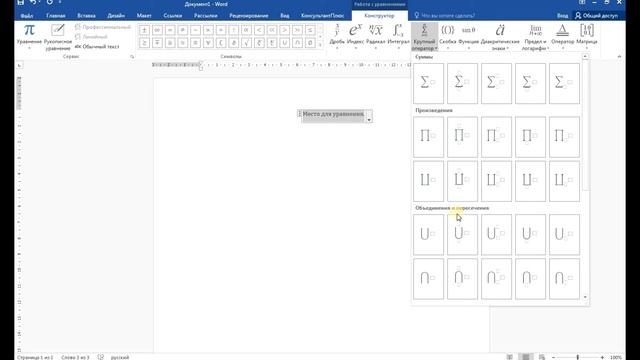Insert the empty set ∅ symbol
Viewport: 640px width, 360px height.
(x=310, y=42)
